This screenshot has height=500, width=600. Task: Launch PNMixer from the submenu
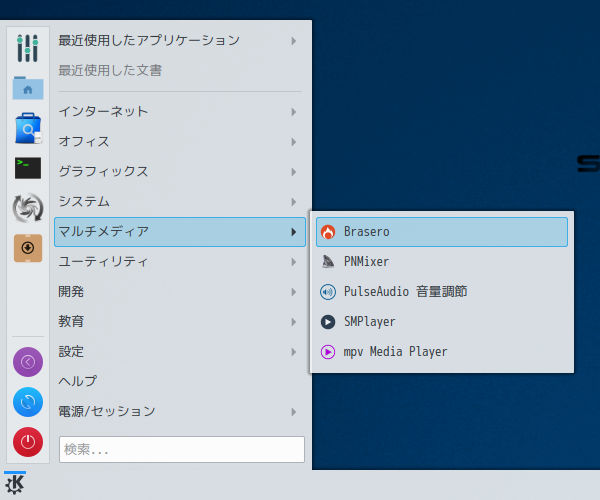tap(442, 262)
